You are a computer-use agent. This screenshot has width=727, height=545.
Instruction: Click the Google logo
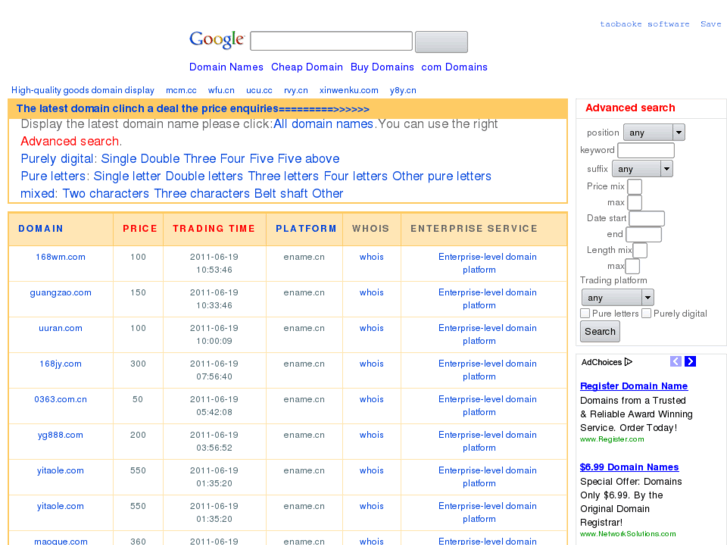(x=217, y=40)
